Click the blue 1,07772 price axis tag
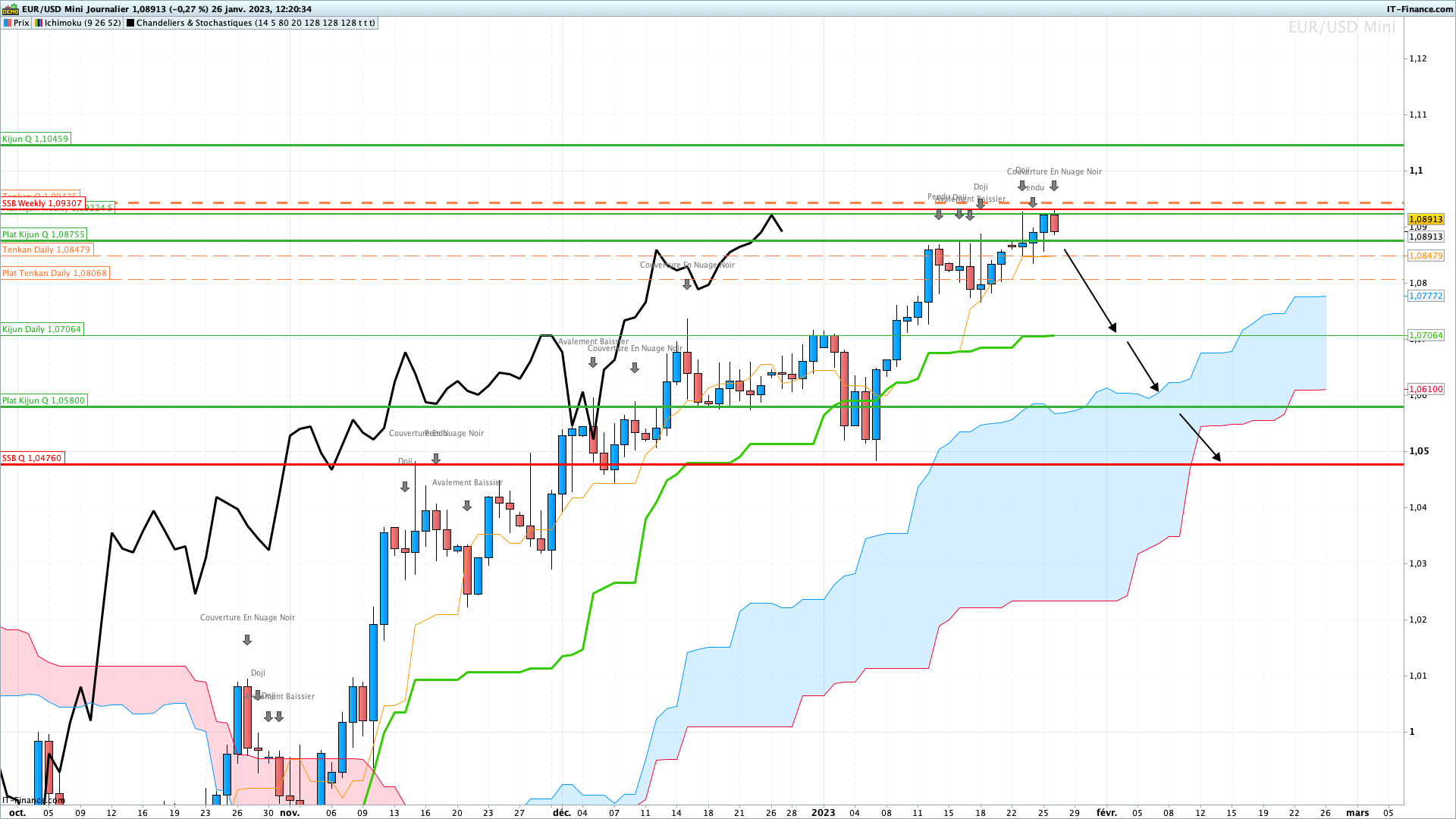Image resolution: width=1456 pixels, height=819 pixels. click(x=1426, y=296)
